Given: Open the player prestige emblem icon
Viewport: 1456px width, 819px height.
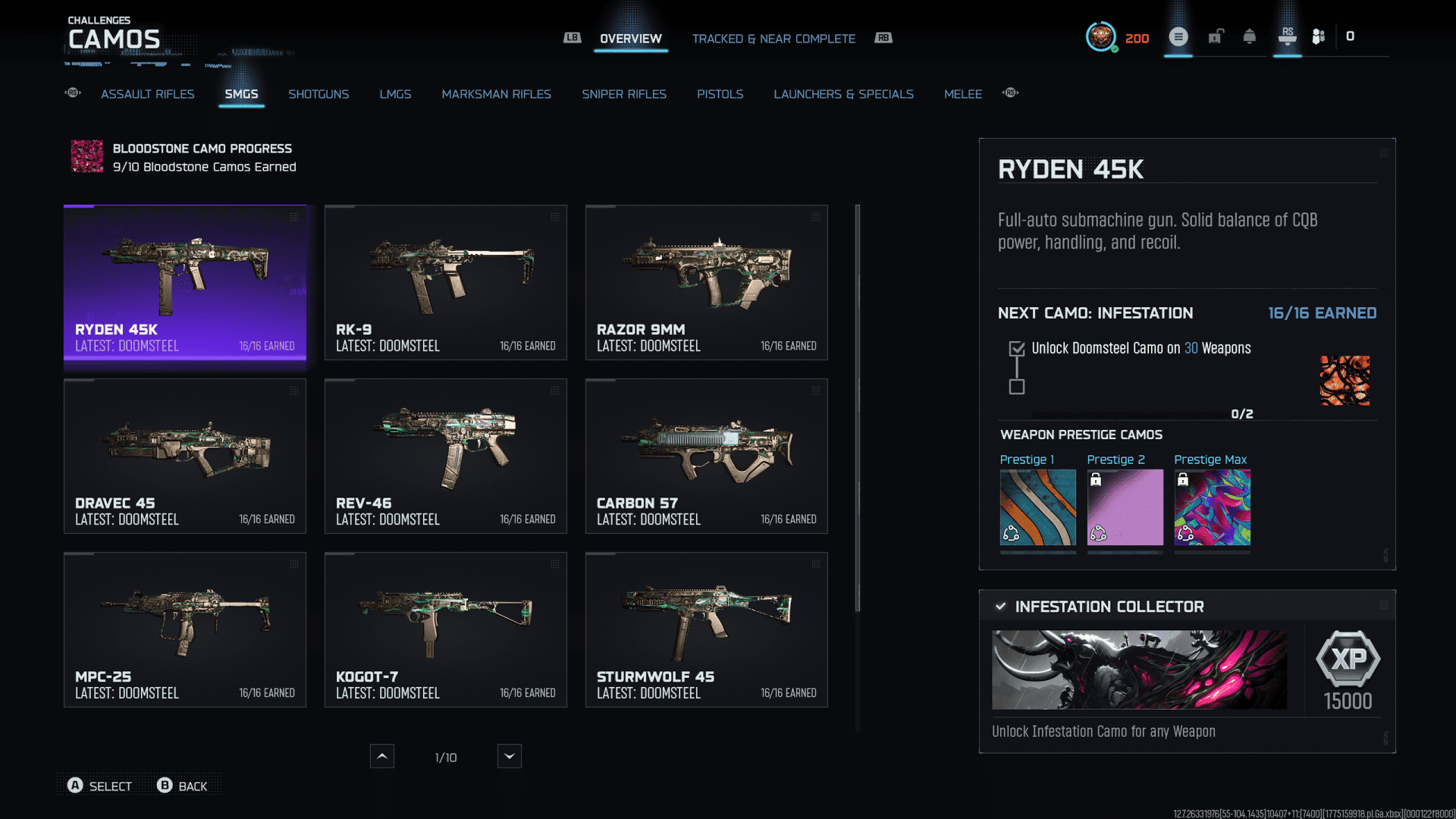Looking at the screenshot, I should (x=1100, y=36).
